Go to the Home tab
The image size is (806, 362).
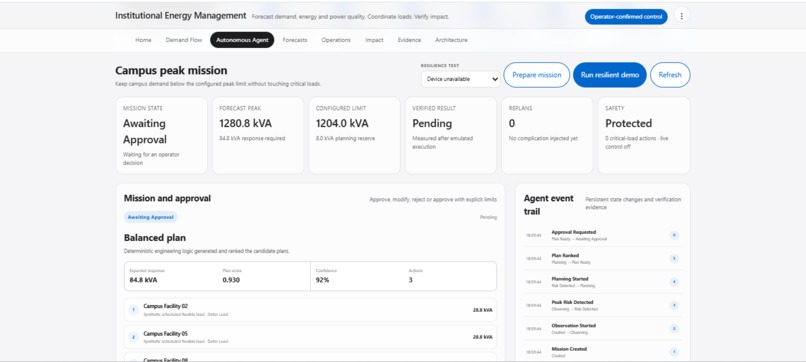(143, 40)
